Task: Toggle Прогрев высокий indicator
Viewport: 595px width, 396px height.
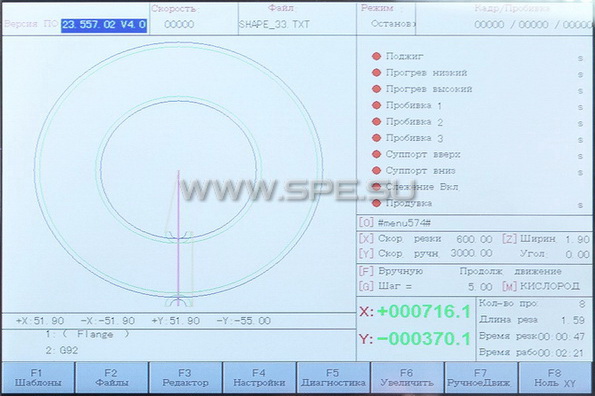Action: 376,89
